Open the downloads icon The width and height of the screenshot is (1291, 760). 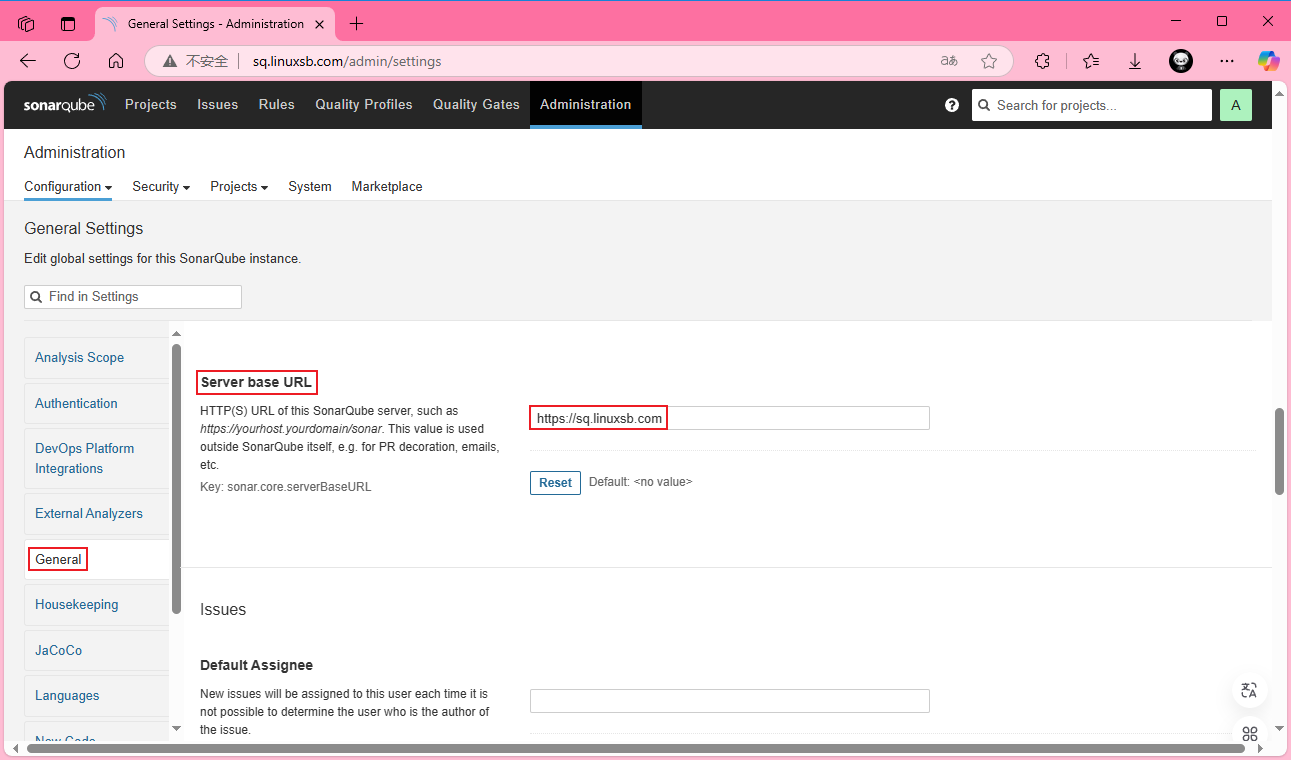point(1135,61)
